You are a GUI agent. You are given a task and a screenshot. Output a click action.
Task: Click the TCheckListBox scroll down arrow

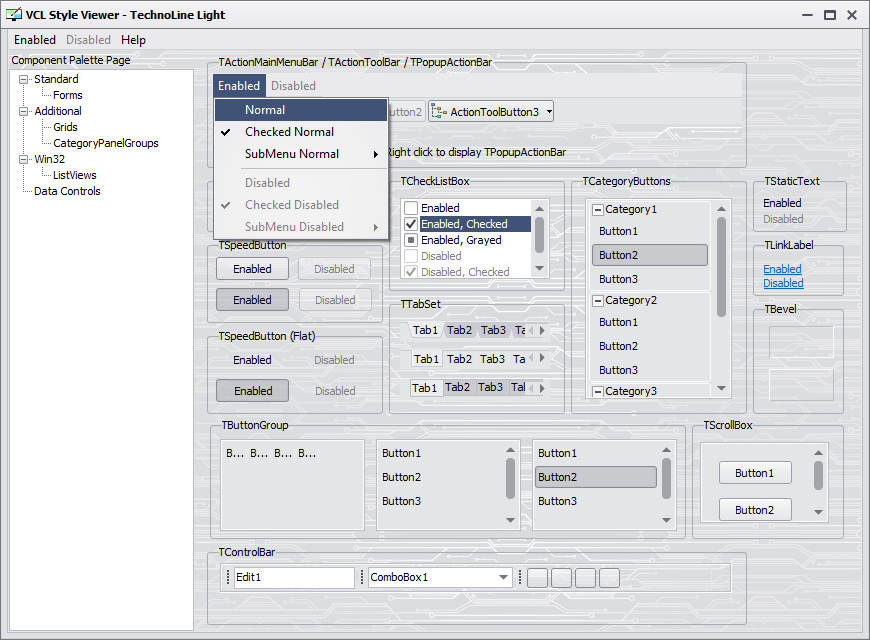click(539, 269)
